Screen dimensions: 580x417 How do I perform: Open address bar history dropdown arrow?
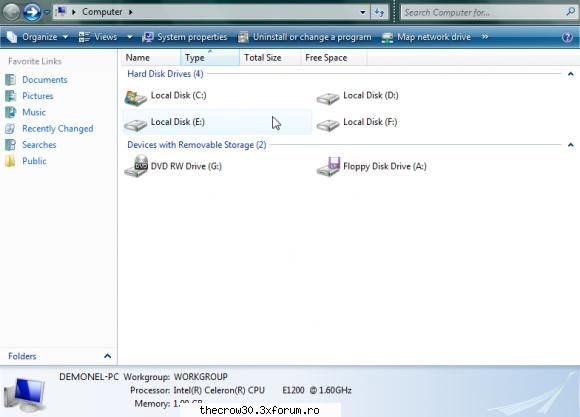(363, 12)
